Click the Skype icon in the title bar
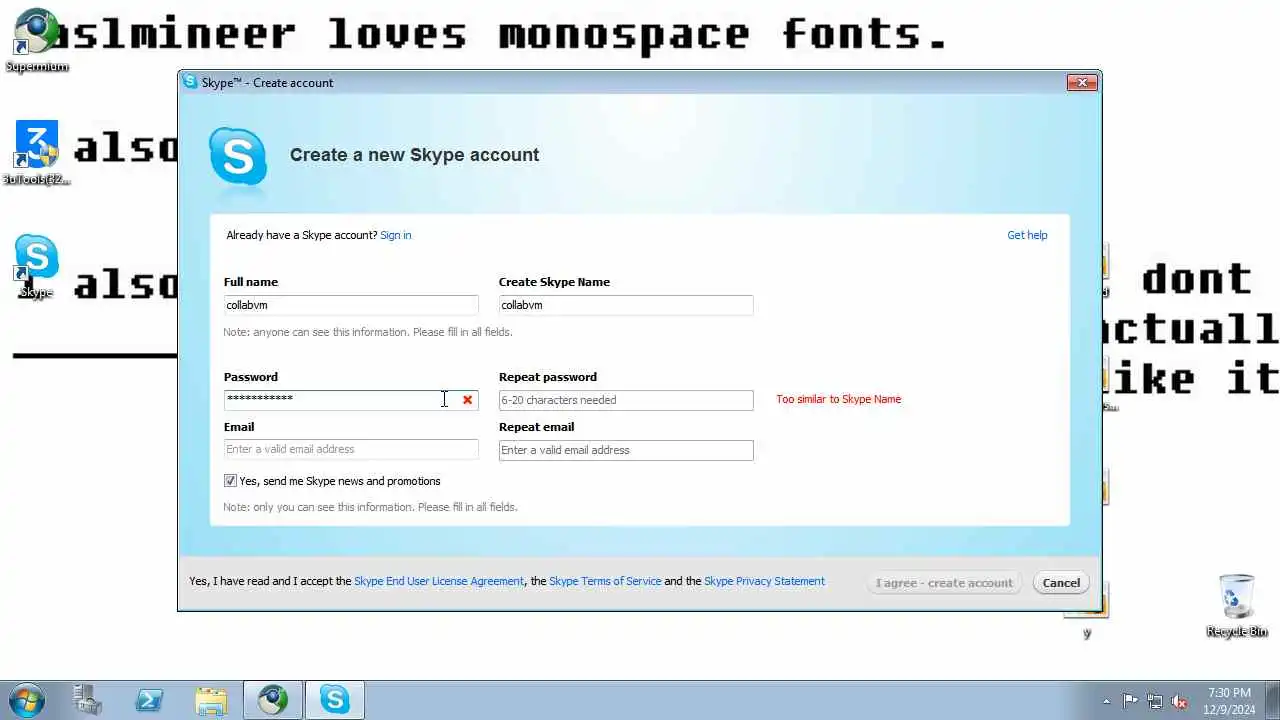Image resolution: width=1280 pixels, height=720 pixels. [190, 82]
